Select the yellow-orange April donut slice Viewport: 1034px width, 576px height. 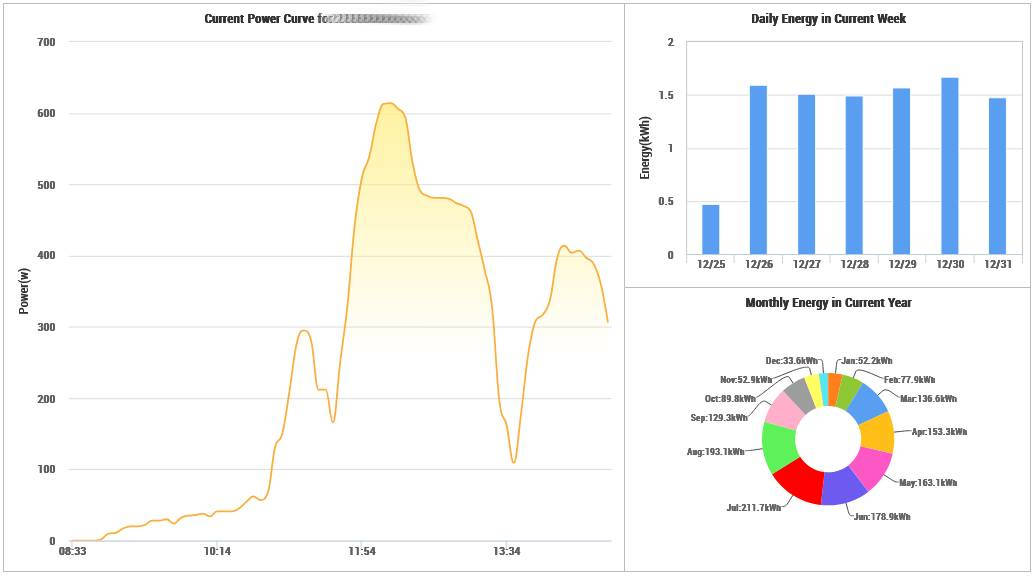pos(877,433)
